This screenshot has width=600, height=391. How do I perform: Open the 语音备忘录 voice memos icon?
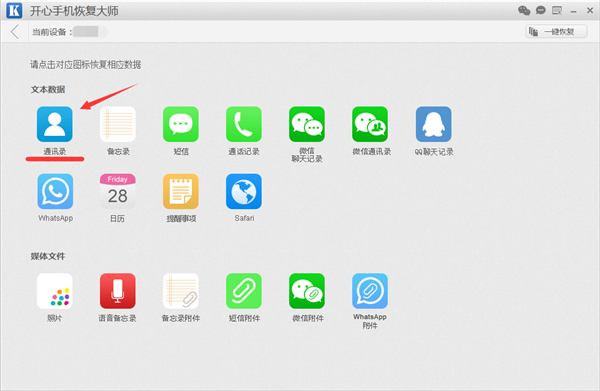(x=117, y=291)
